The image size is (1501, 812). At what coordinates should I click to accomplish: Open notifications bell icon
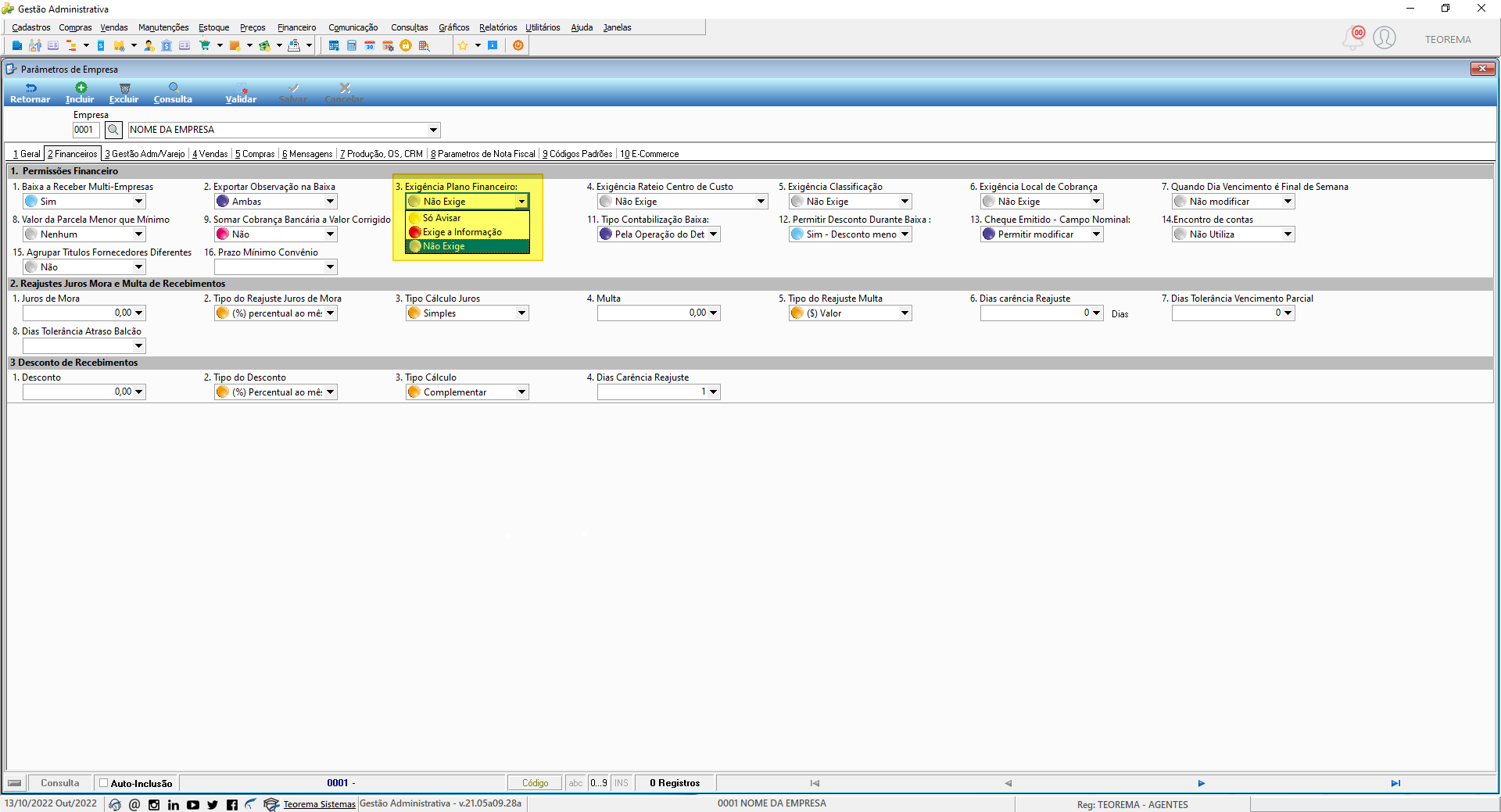point(1353,38)
